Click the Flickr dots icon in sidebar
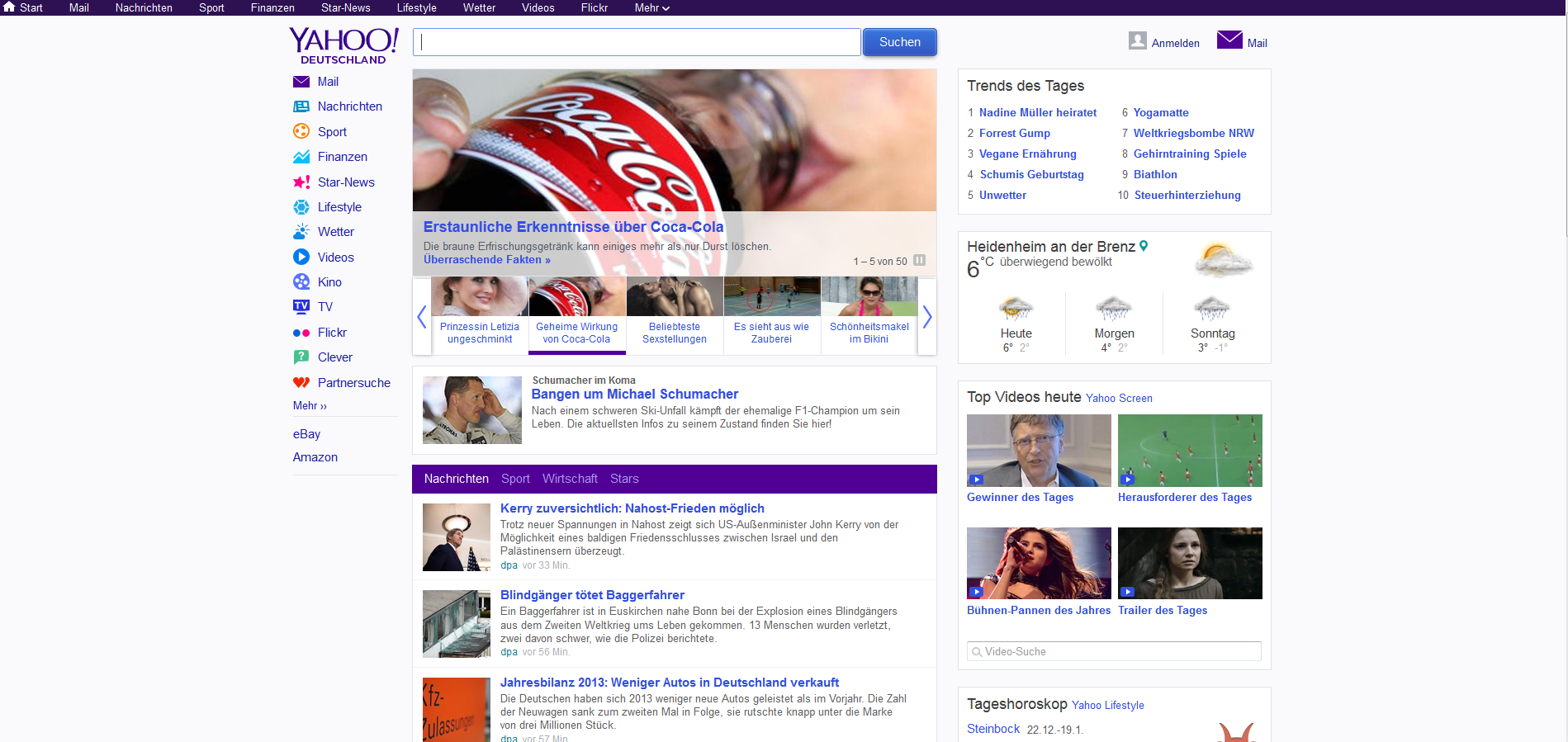 coord(301,333)
